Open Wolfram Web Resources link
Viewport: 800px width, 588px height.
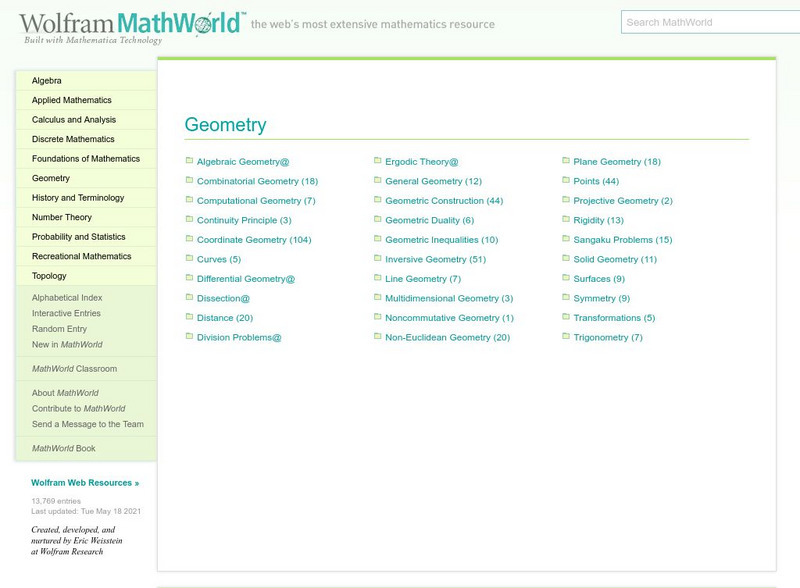click(85, 483)
